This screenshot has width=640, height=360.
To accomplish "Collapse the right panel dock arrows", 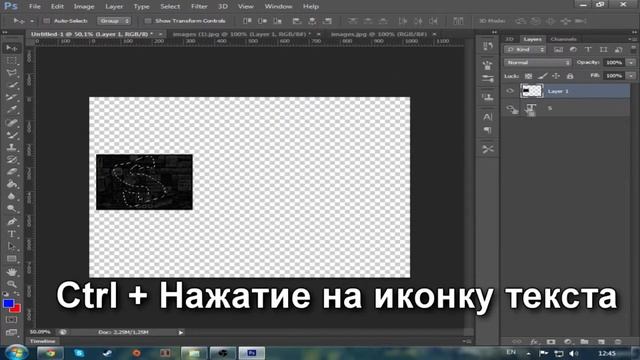I will coord(634,32).
